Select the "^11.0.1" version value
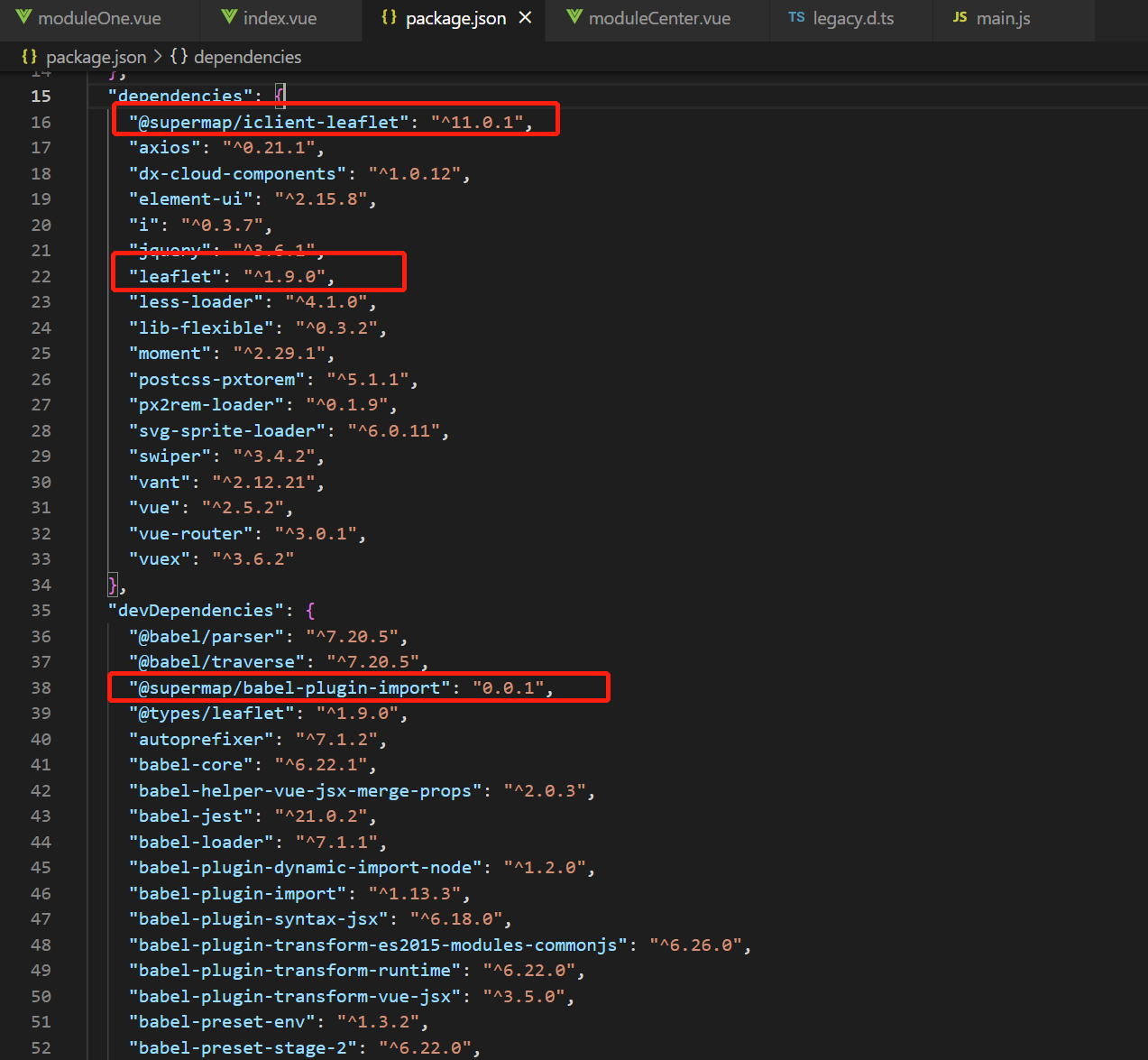This screenshot has width=1148, height=1060. [478, 122]
